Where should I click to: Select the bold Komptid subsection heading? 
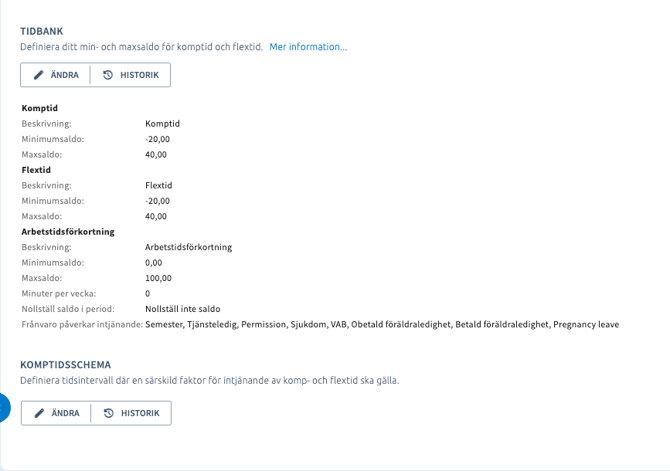(x=40, y=108)
